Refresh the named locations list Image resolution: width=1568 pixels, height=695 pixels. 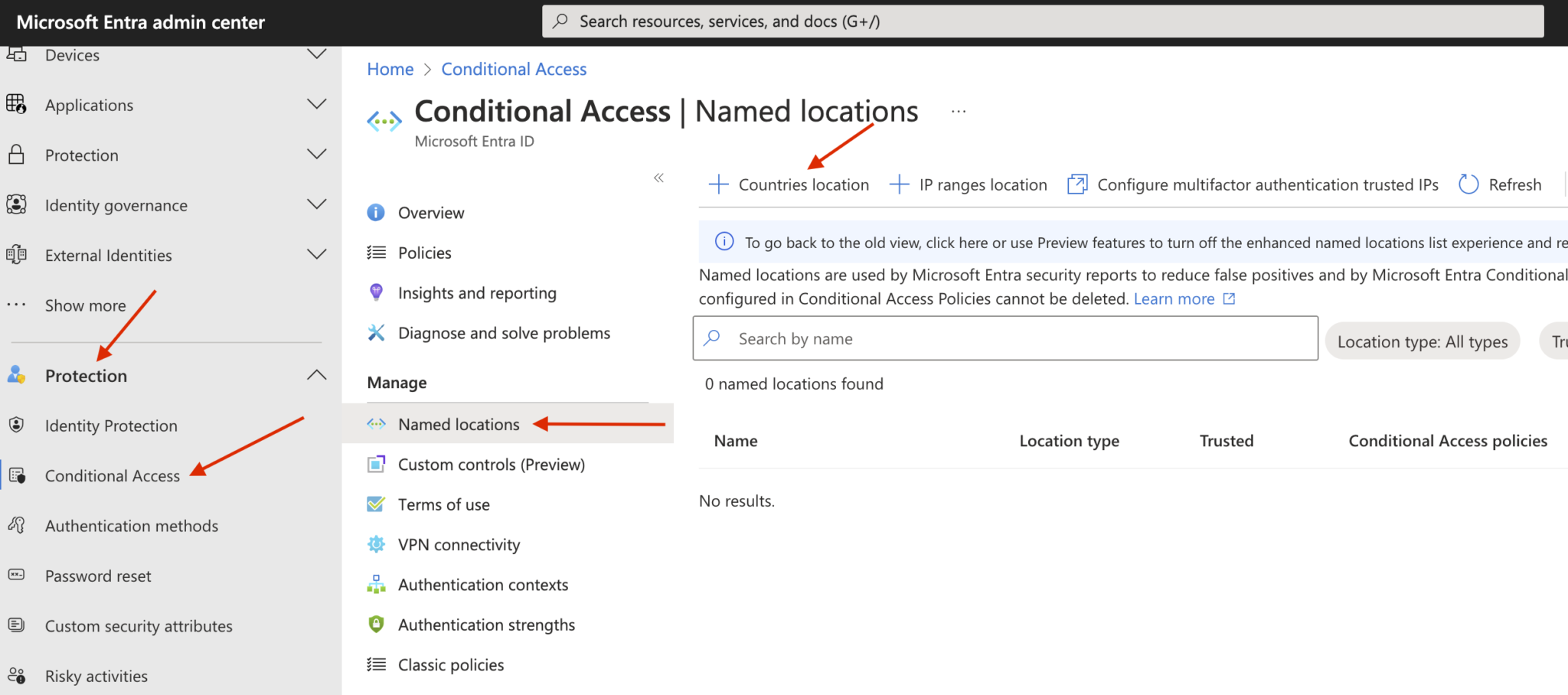(1499, 184)
